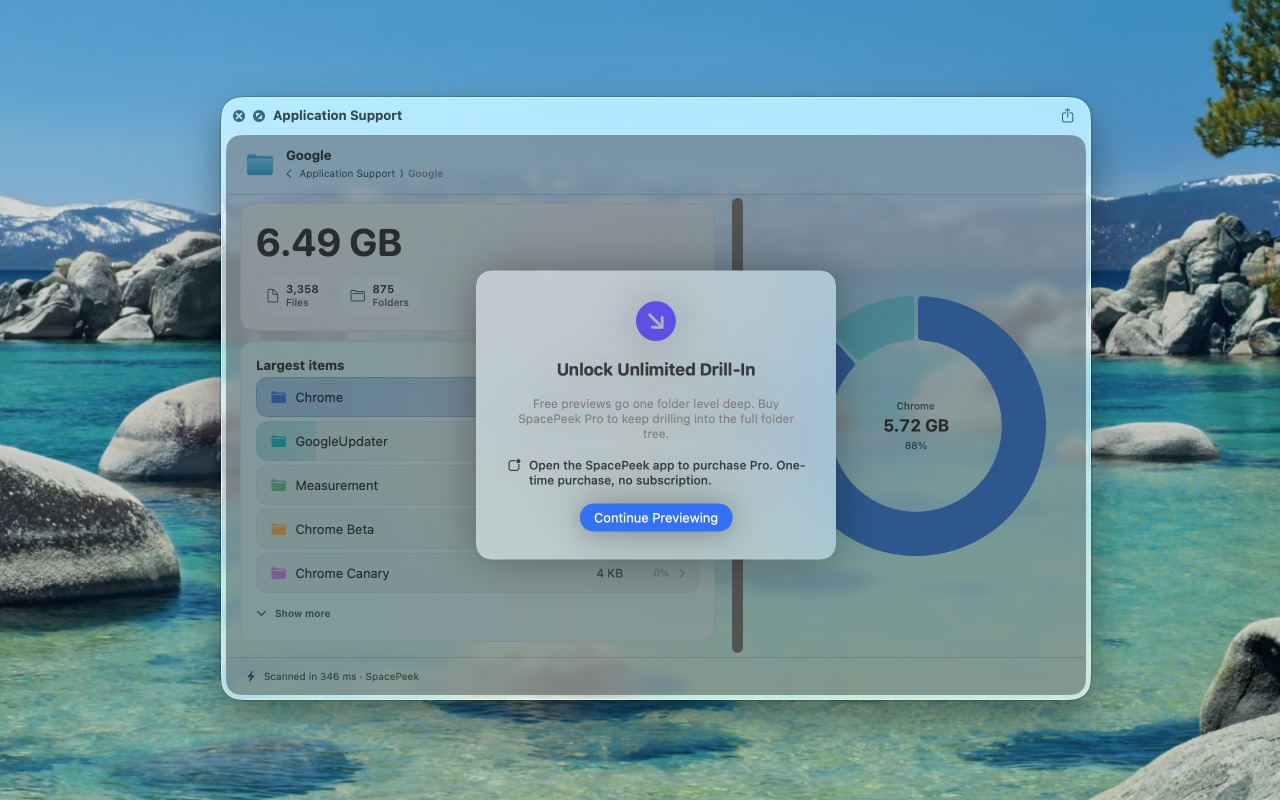Expand the Show more list
The width and height of the screenshot is (1280, 800).
(x=293, y=613)
